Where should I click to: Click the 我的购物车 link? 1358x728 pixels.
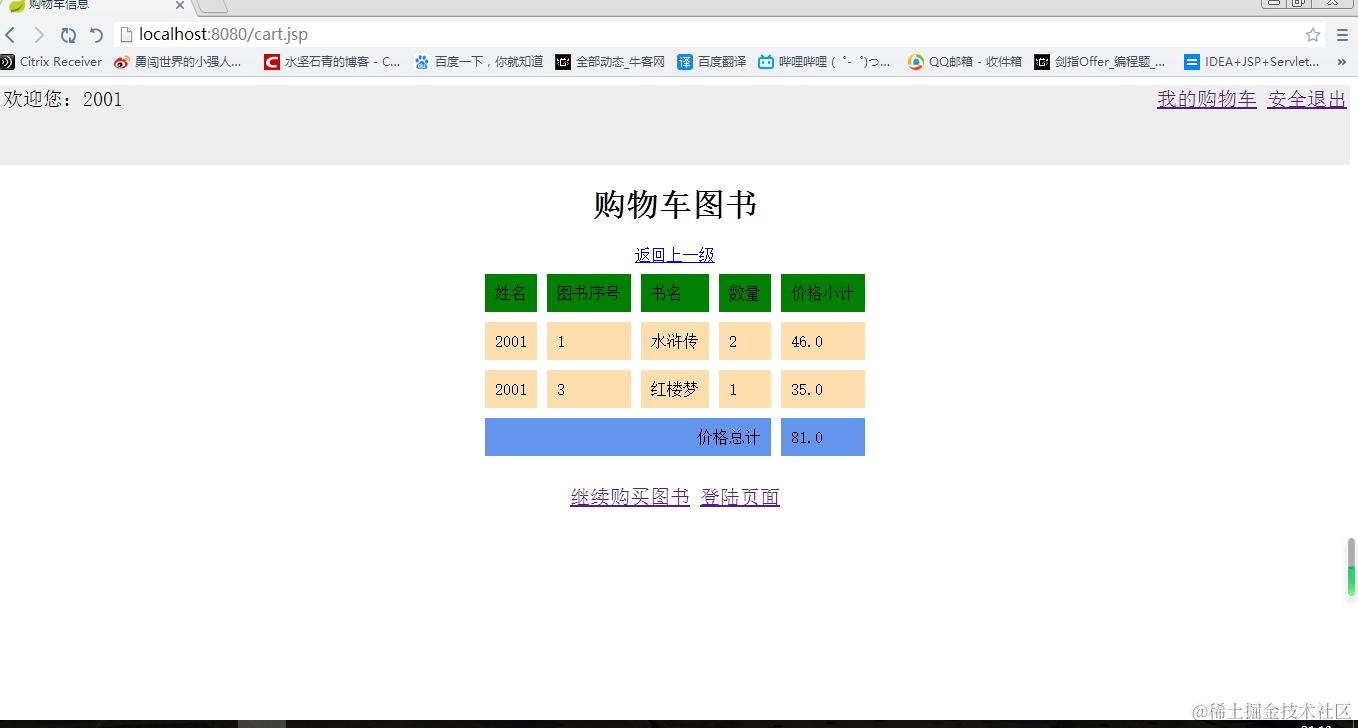tap(1206, 99)
